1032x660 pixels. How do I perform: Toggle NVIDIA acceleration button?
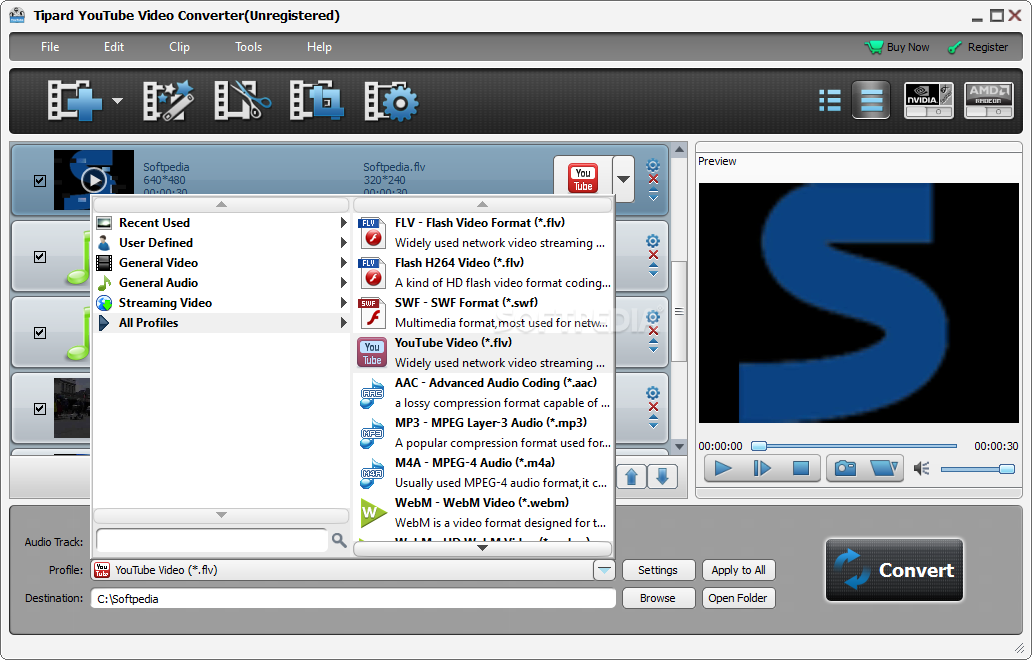(929, 100)
